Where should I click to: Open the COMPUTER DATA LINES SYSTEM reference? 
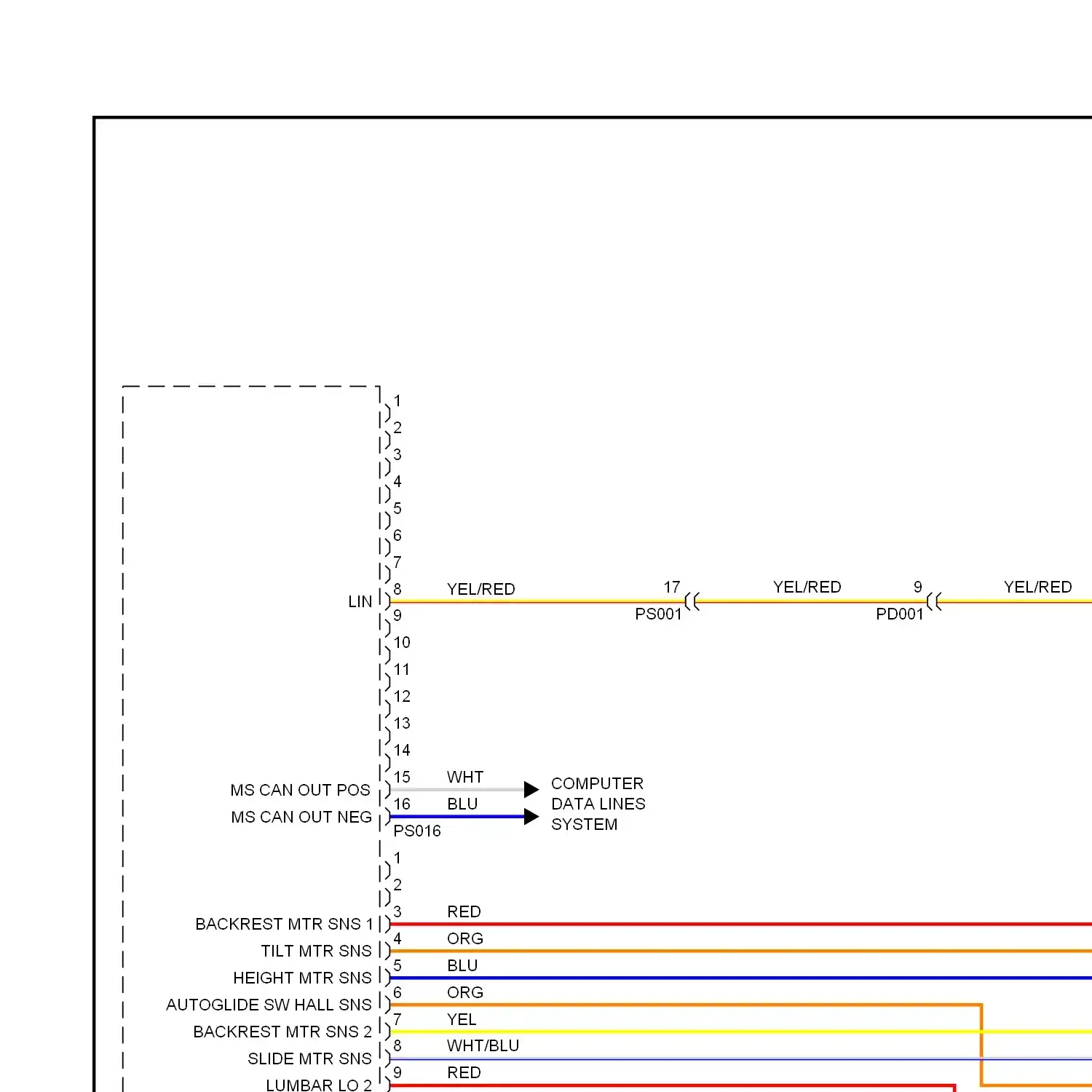tap(598, 804)
